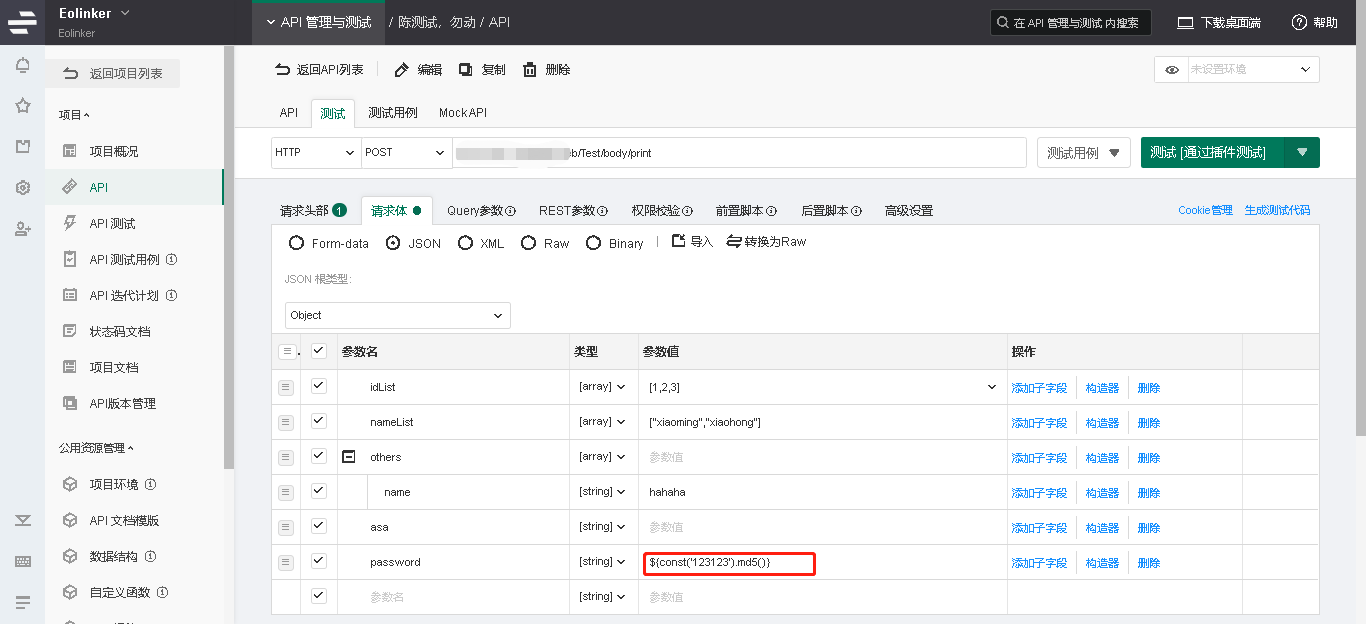1366x624 pixels.
Task: Switch to the Mock API tab
Action: [x=462, y=113]
